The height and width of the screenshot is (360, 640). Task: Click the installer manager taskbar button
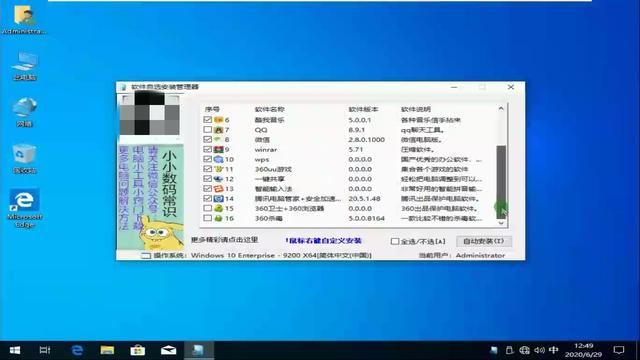[x=198, y=350]
